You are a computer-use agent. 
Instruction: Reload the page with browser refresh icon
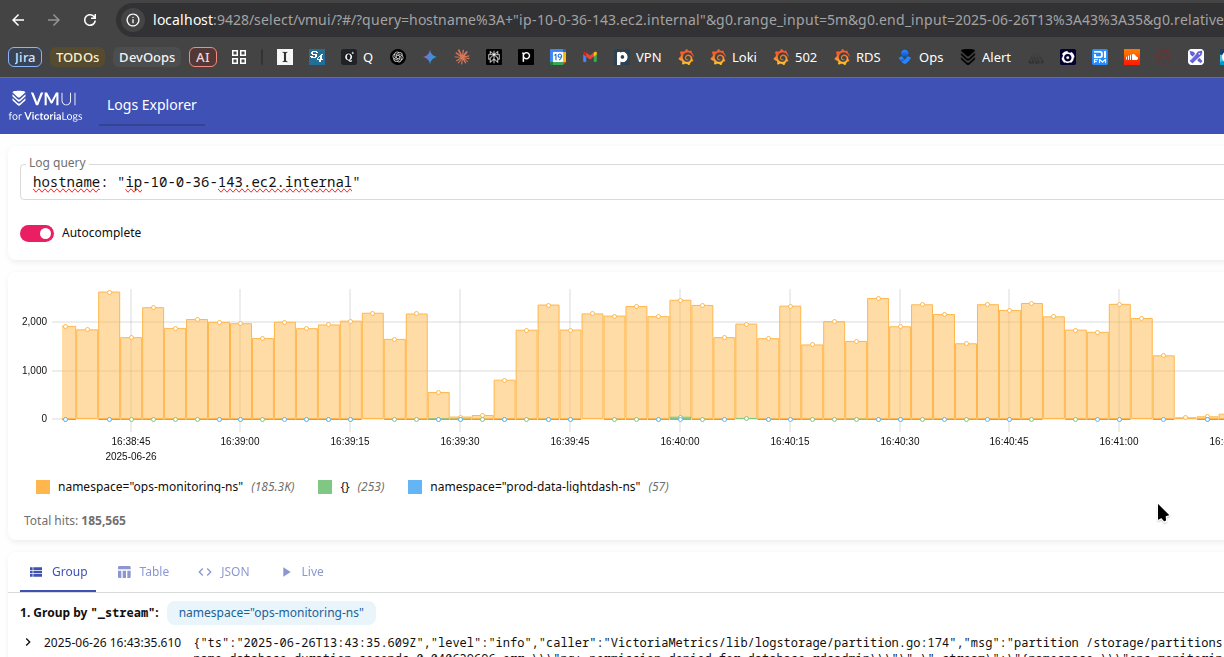point(90,20)
